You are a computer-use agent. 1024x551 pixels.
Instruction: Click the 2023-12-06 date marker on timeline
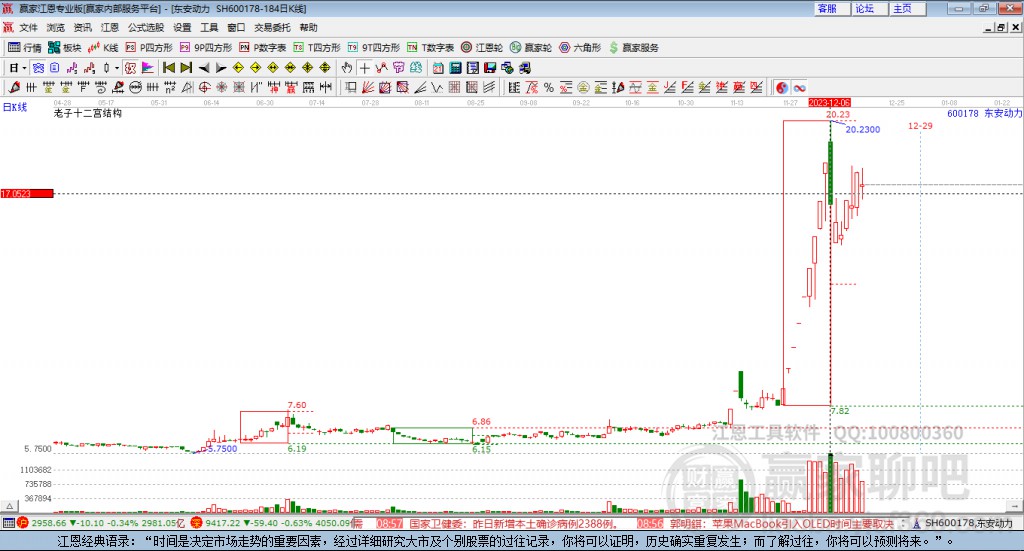tap(829, 102)
